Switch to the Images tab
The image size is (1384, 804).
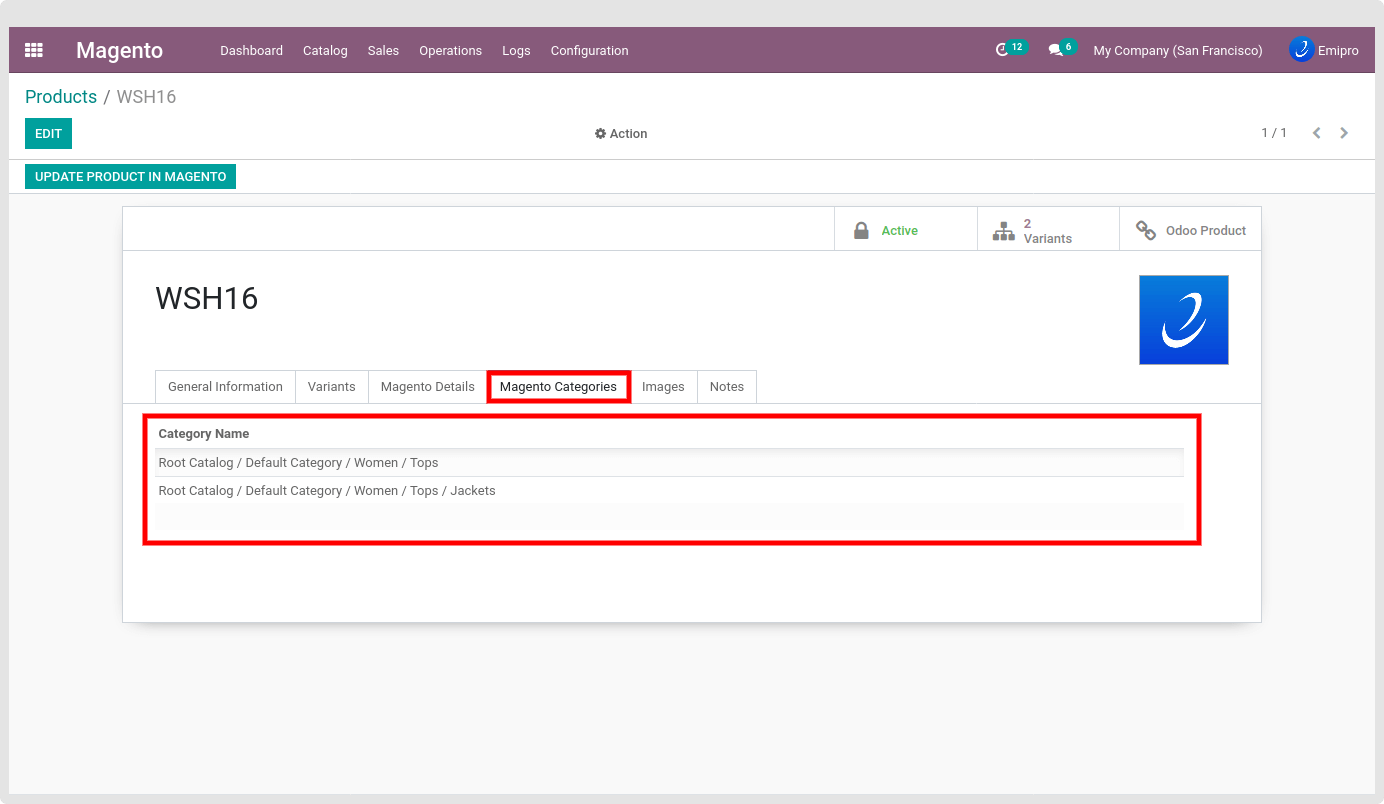click(x=663, y=387)
